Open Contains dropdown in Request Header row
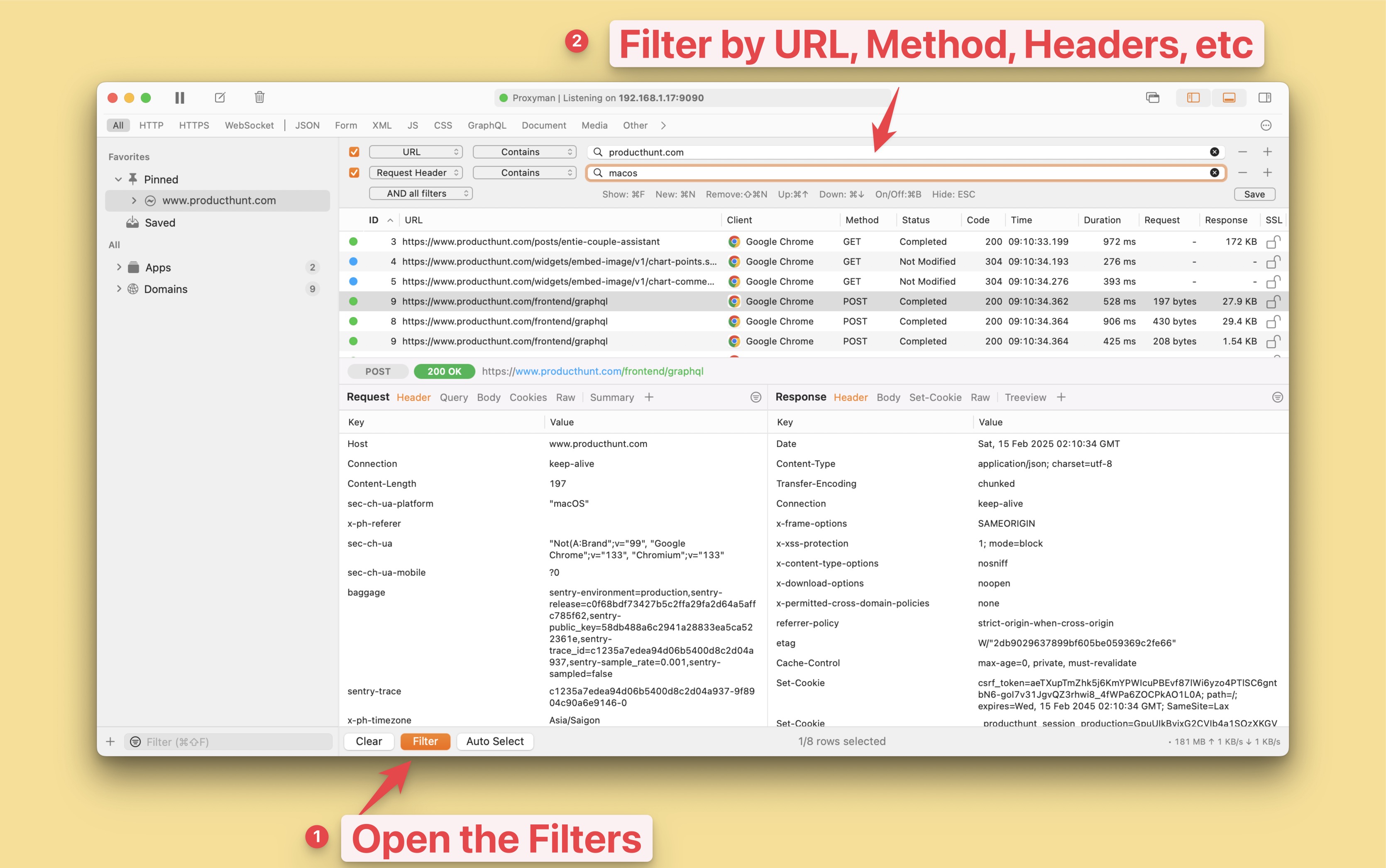The image size is (1386, 868). 525,173
